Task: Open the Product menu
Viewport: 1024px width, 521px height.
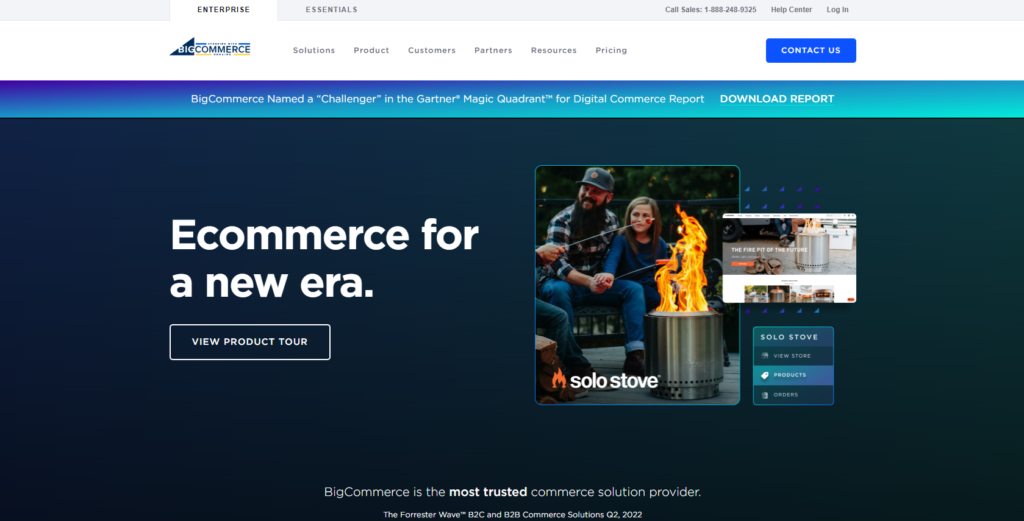Action: [372, 50]
